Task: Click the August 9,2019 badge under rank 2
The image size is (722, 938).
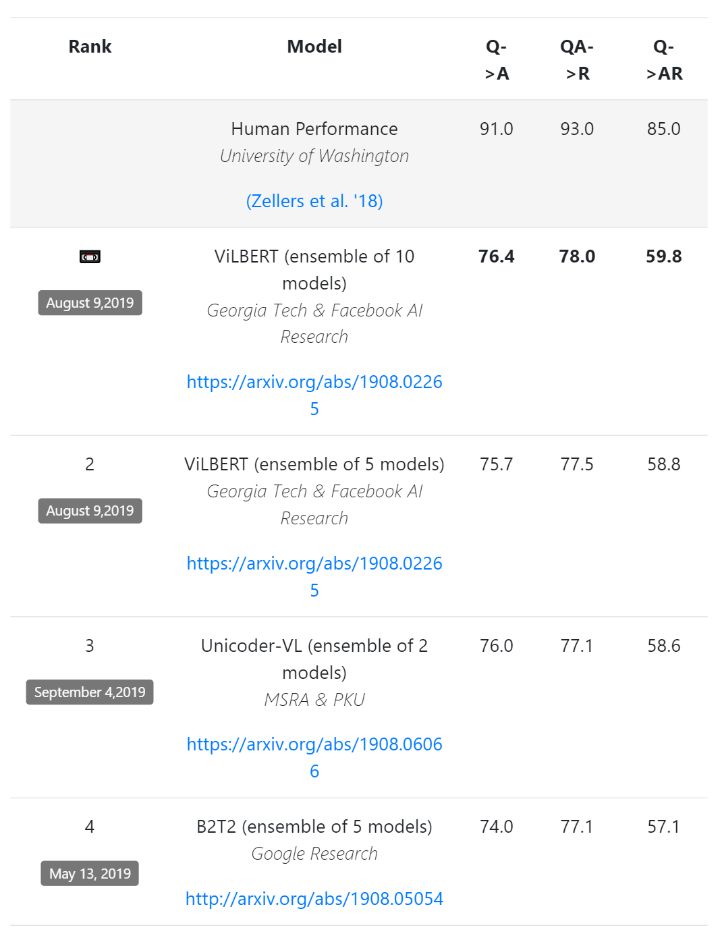Action: pyautogui.click(x=90, y=511)
